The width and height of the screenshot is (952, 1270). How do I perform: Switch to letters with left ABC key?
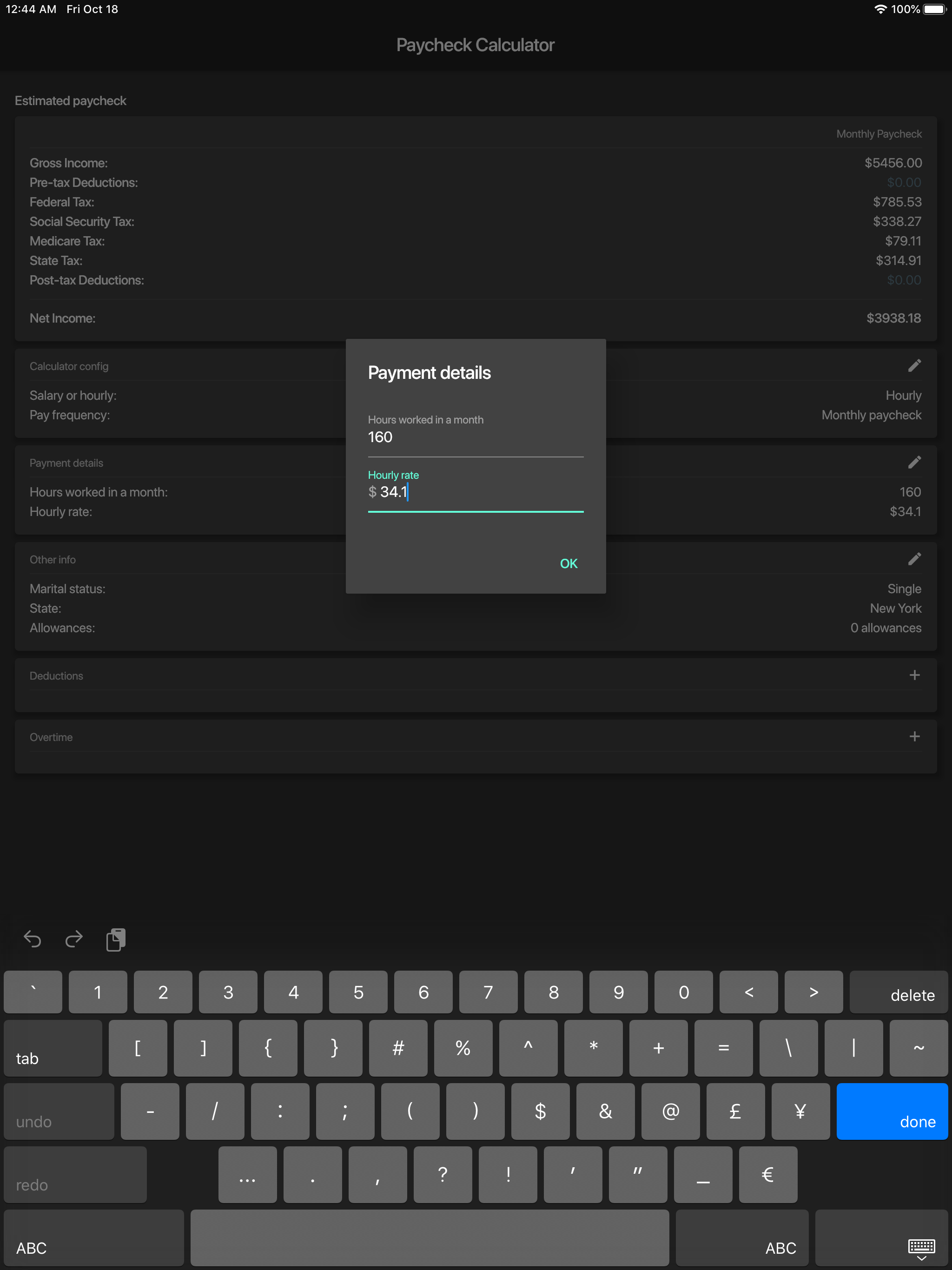pyautogui.click(x=93, y=1237)
